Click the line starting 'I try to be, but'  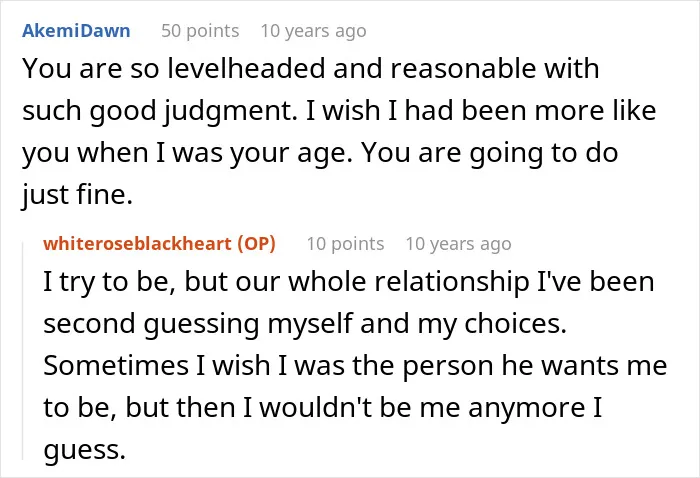pyautogui.click(x=349, y=282)
